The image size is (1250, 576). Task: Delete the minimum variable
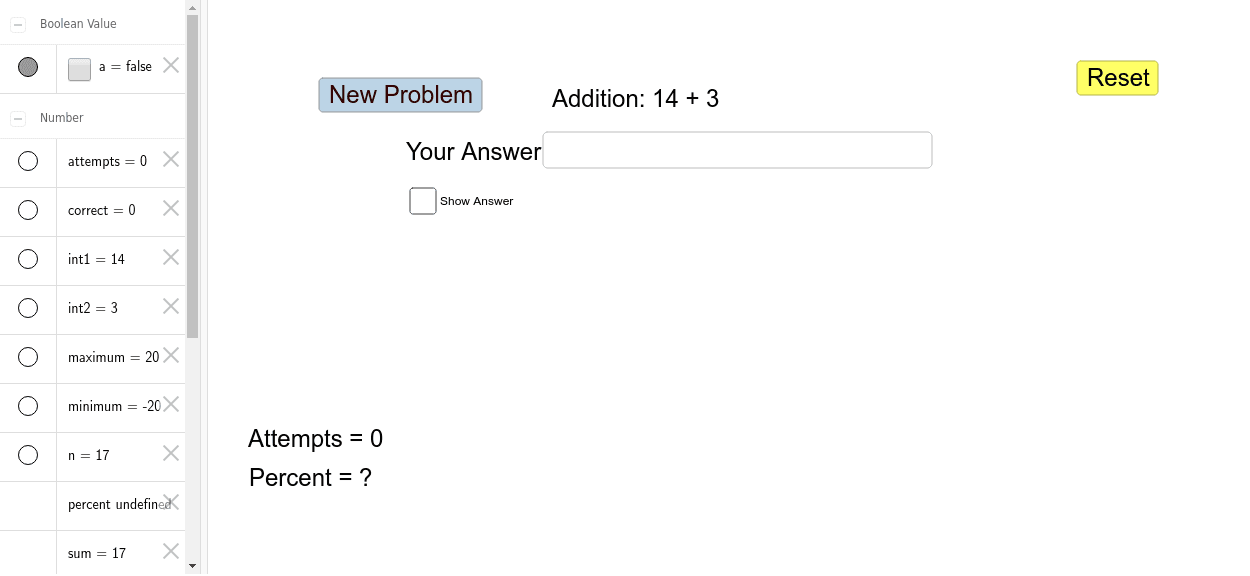170,404
